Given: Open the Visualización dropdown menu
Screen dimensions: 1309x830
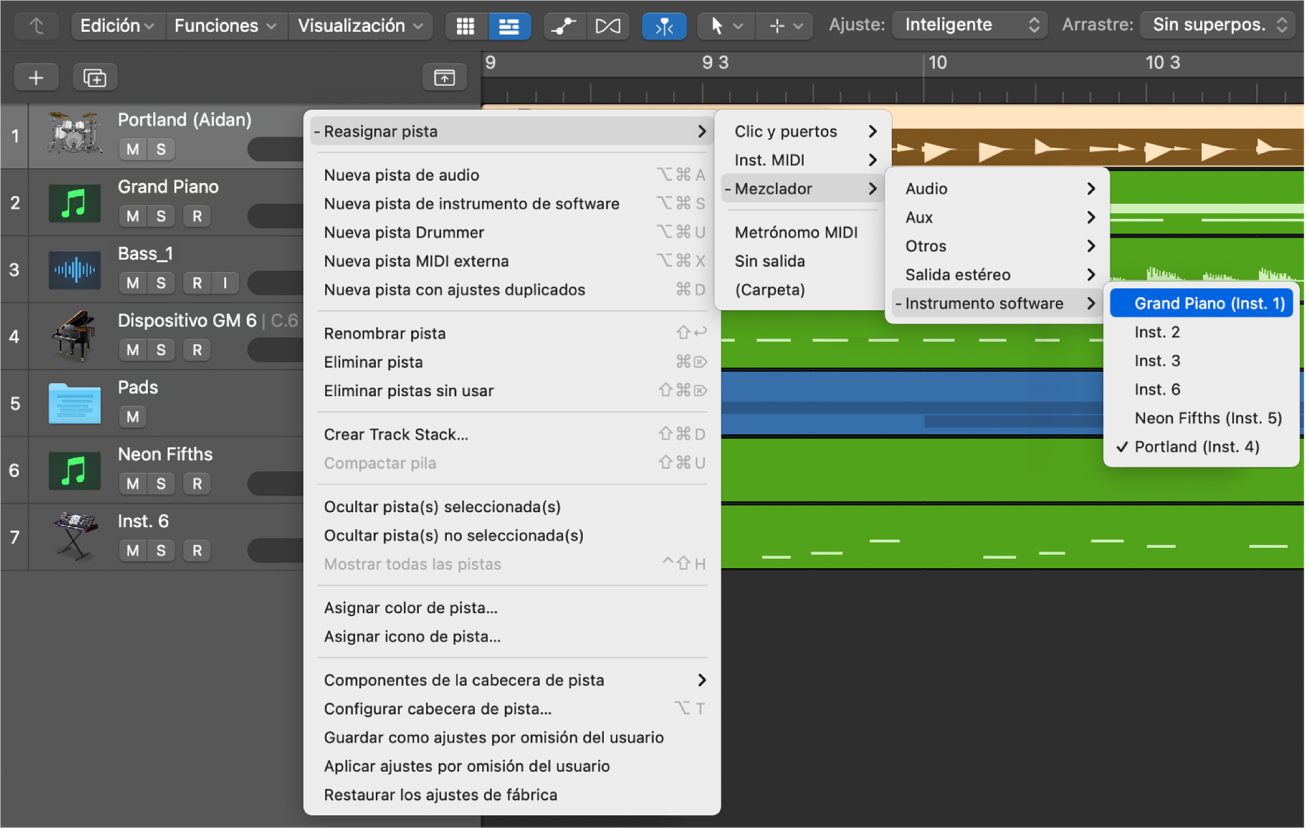Looking at the screenshot, I should click(x=359, y=26).
